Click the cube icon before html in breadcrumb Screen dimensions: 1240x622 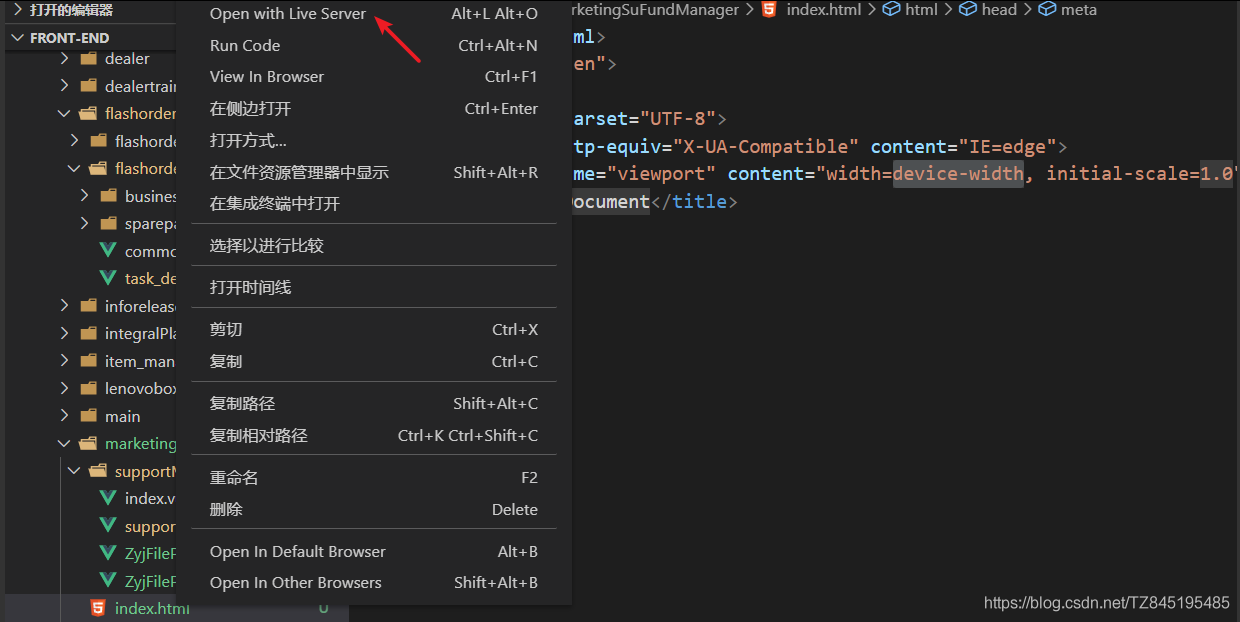[x=891, y=10]
